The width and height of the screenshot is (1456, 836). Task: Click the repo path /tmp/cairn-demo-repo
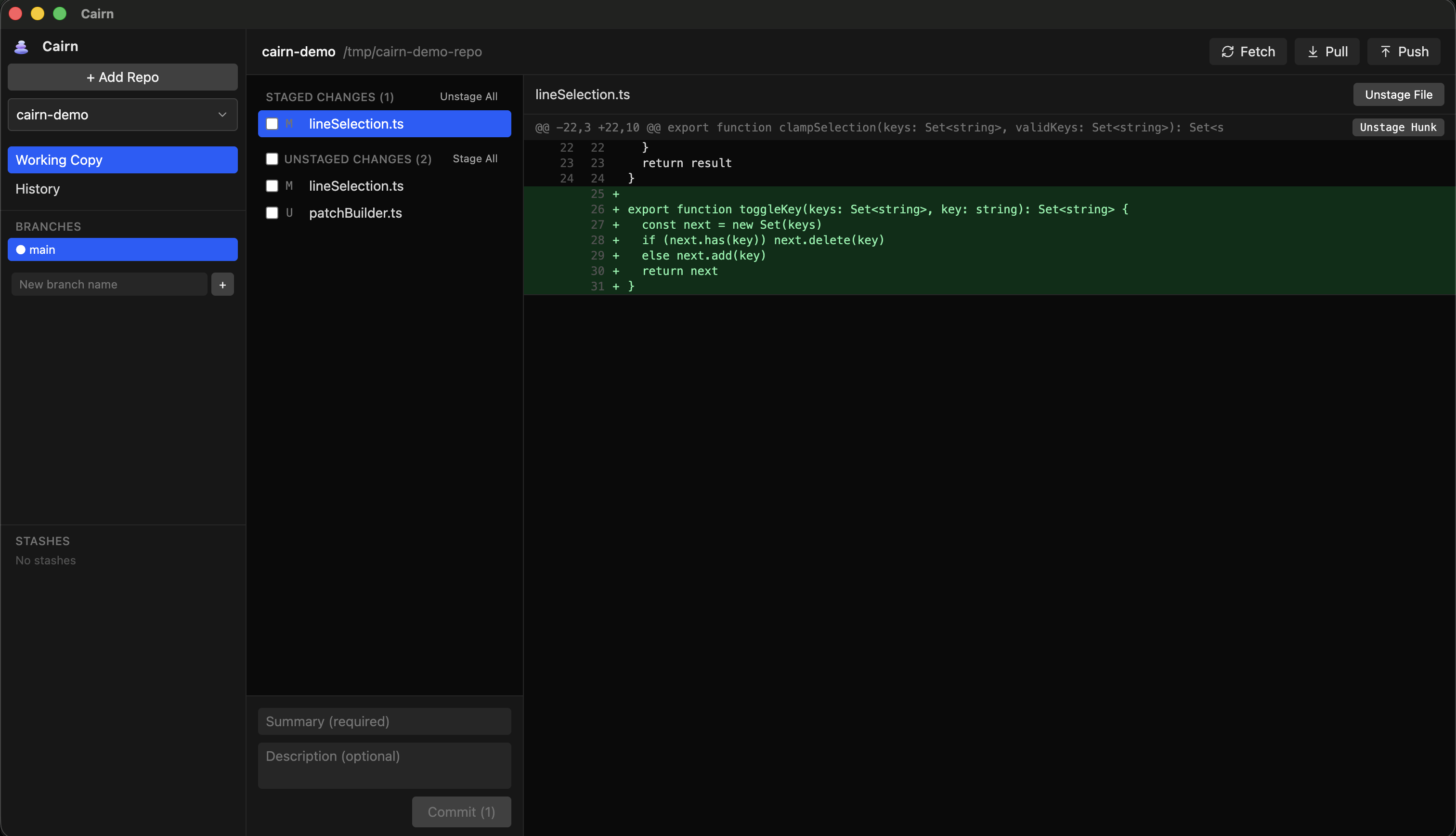point(412,52)
